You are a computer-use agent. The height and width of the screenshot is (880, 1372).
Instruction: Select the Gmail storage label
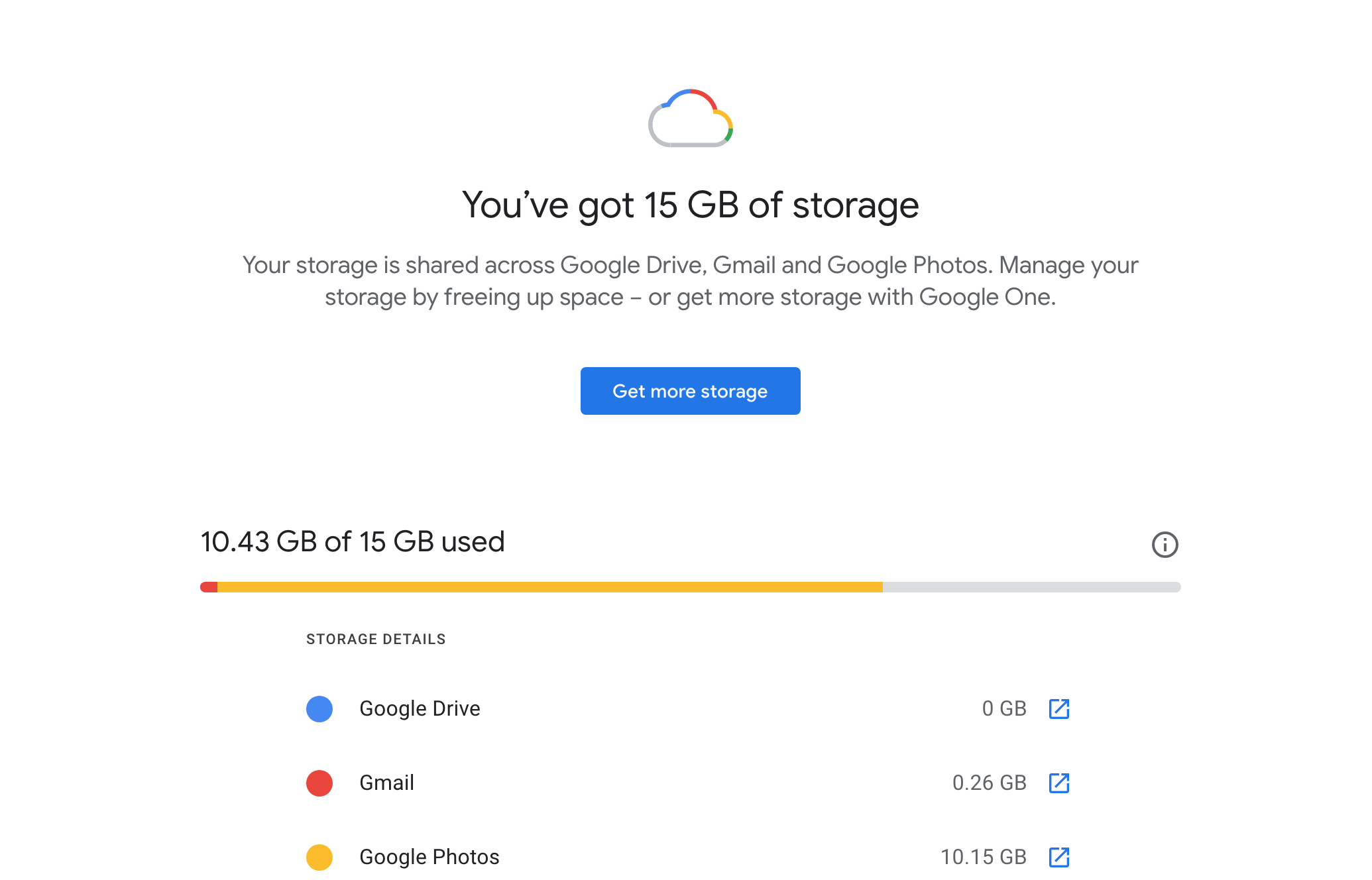(x=386, y=783)
